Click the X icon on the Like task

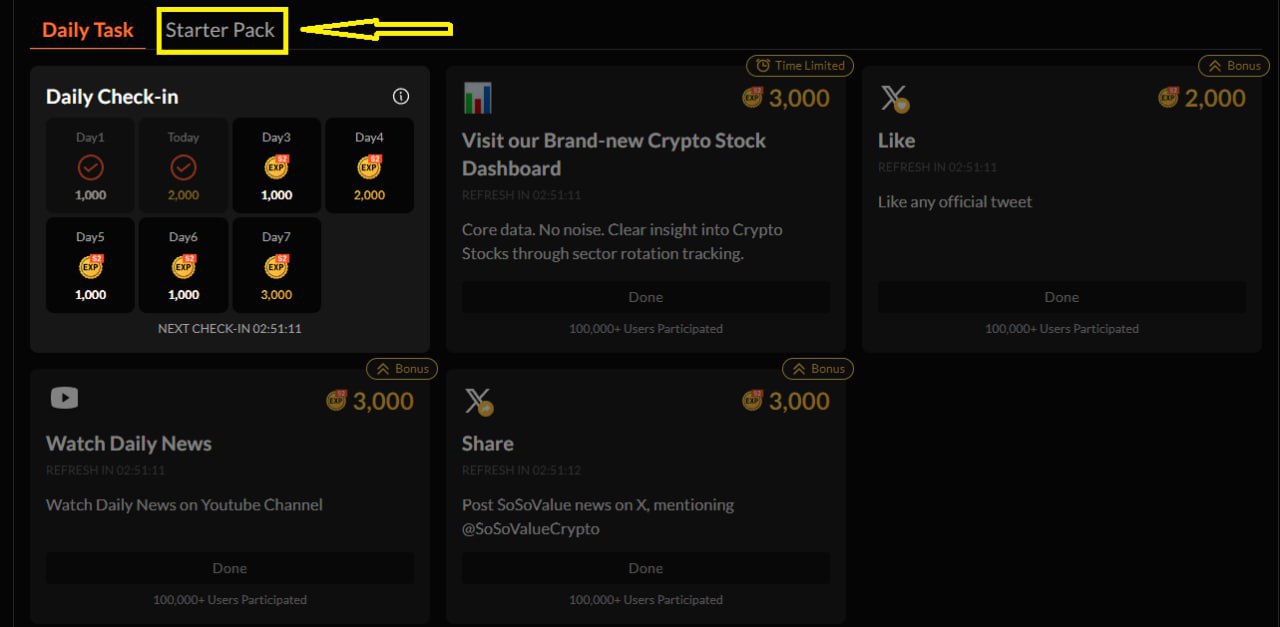click(x=894, y=98)
